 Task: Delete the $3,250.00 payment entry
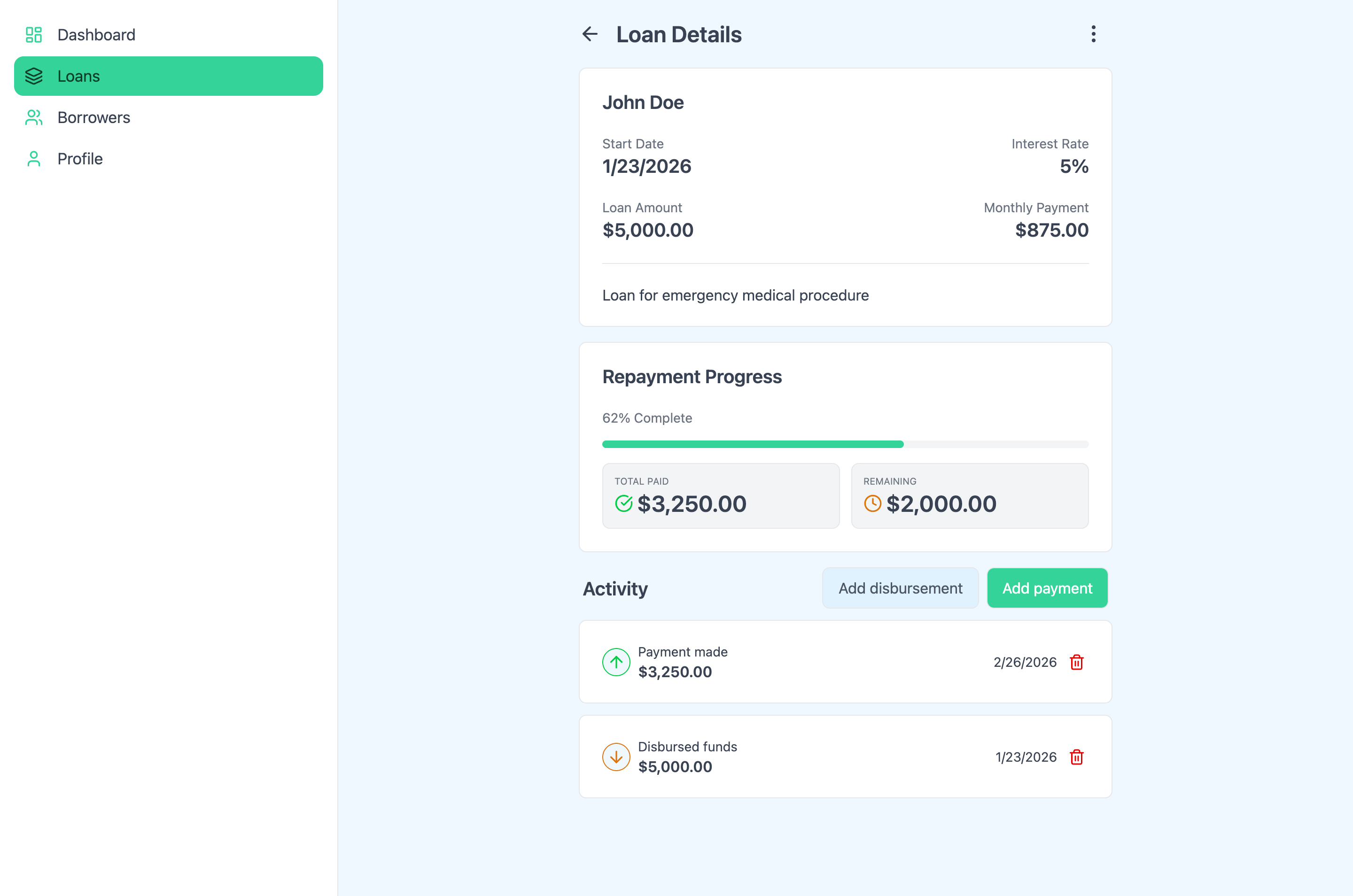click(x=1077, y=662)
